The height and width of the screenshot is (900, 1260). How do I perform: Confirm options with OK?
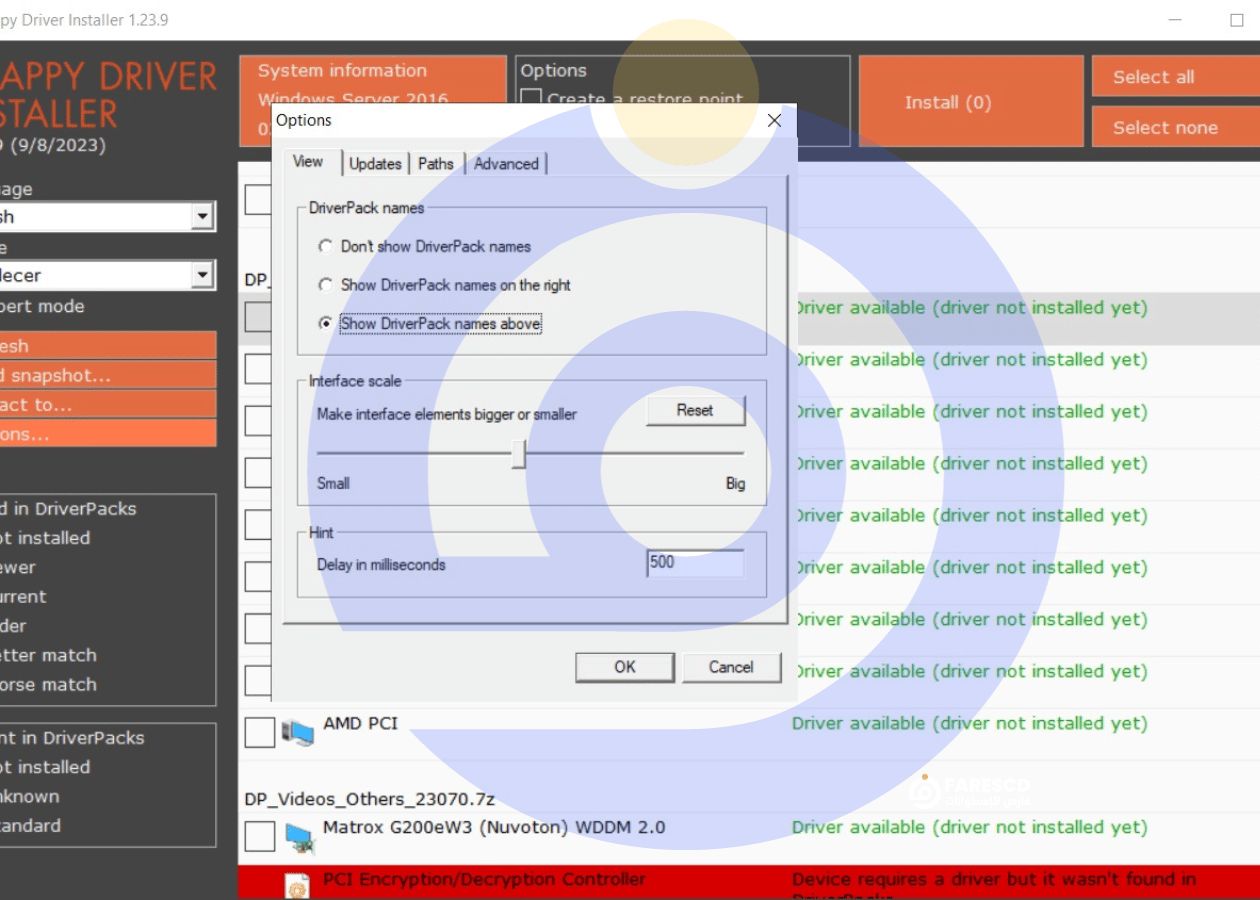click(x=625, y=667)
